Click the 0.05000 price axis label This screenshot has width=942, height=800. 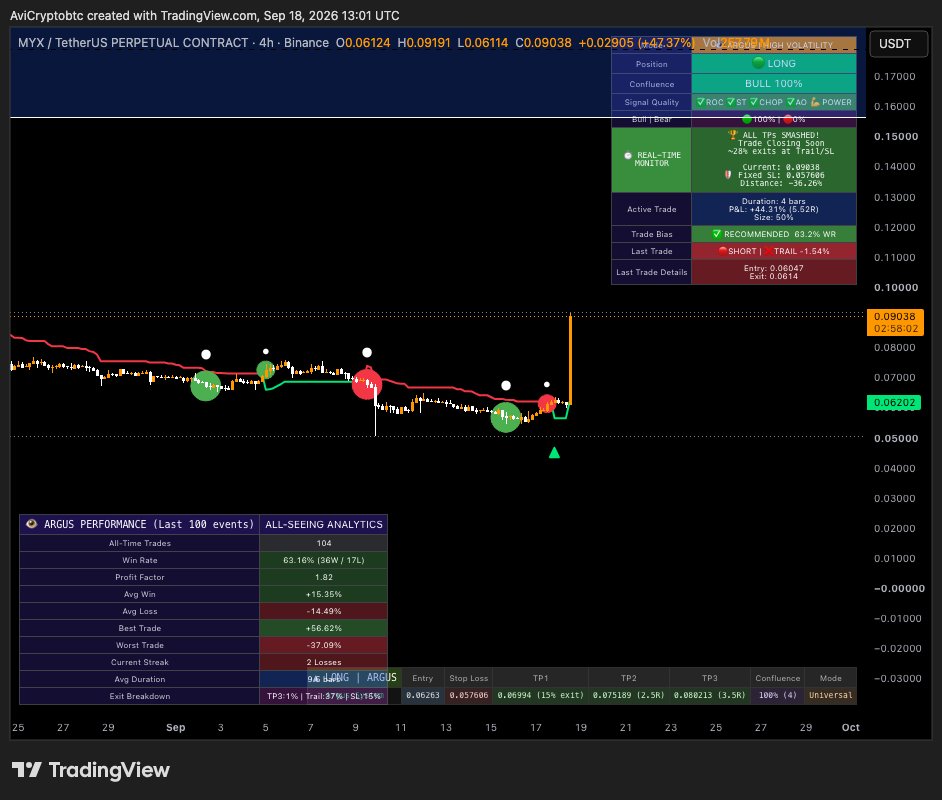896,438
